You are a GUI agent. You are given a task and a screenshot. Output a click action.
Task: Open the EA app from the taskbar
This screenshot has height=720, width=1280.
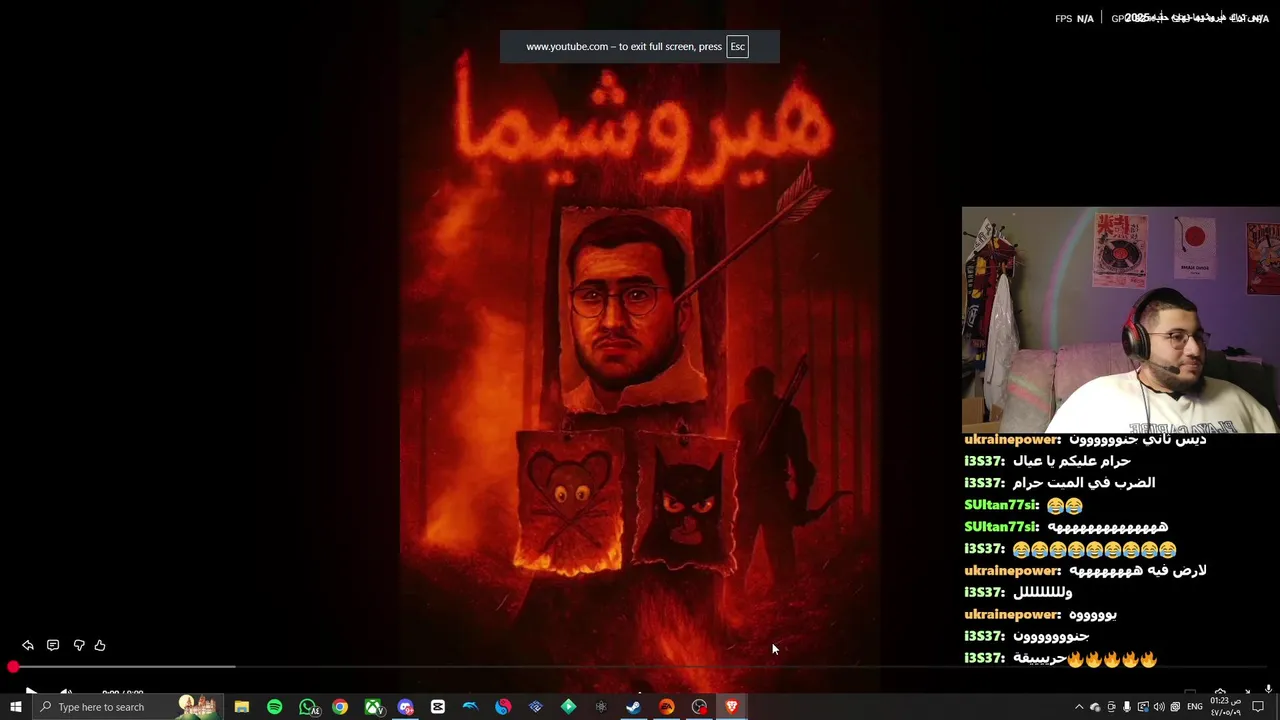(x=666, y=707)
